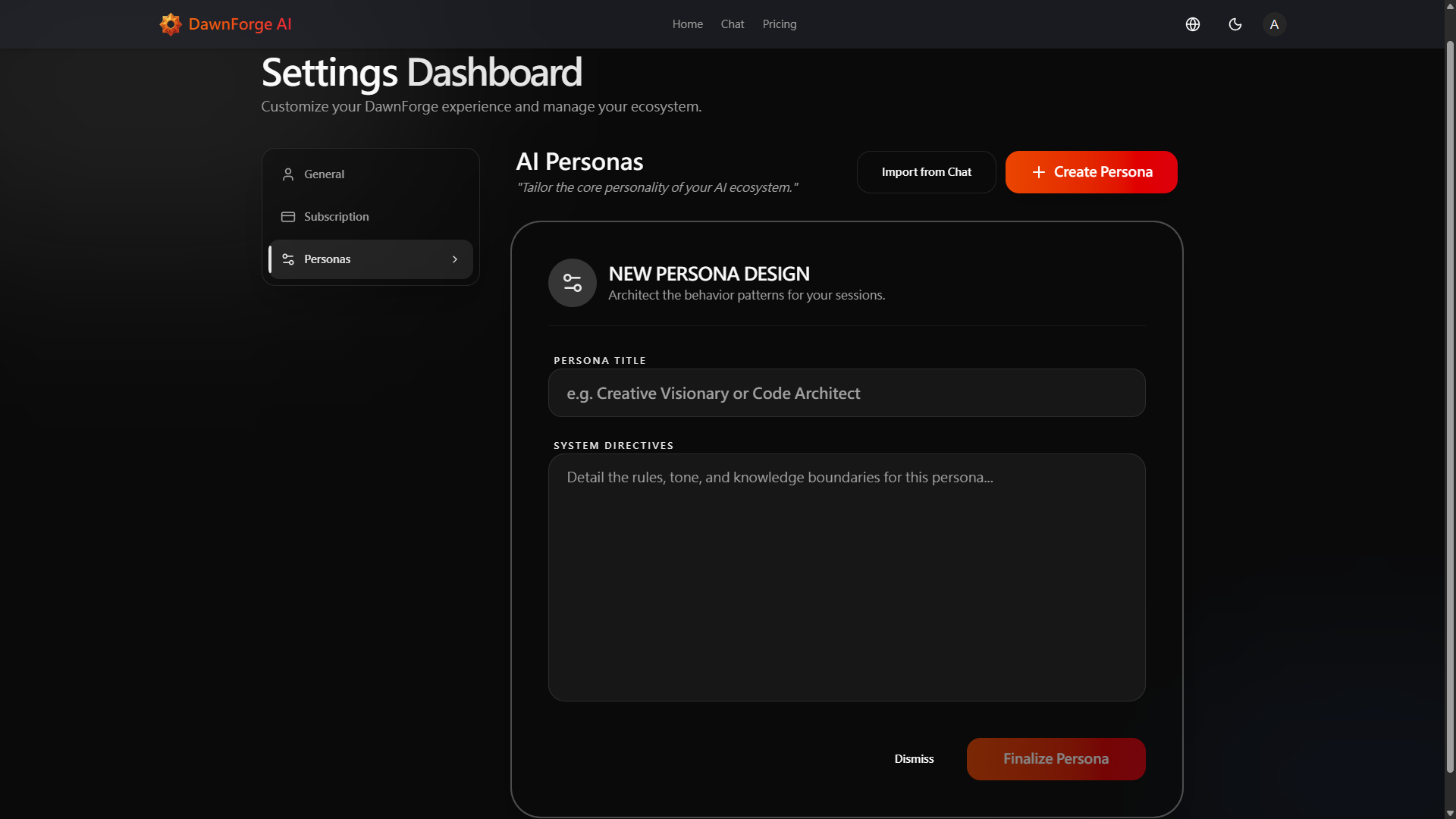This screenshot has width=1456, height=819.
Task: Click the Subscription card icon in sidebar
Action: (288, 217)
